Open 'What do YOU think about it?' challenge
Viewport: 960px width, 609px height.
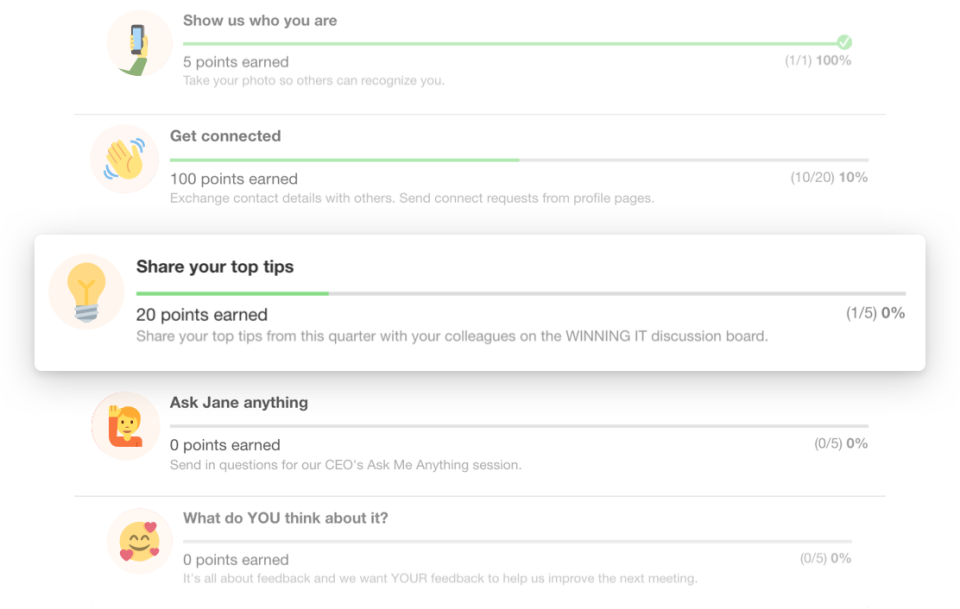click(285, 518)
